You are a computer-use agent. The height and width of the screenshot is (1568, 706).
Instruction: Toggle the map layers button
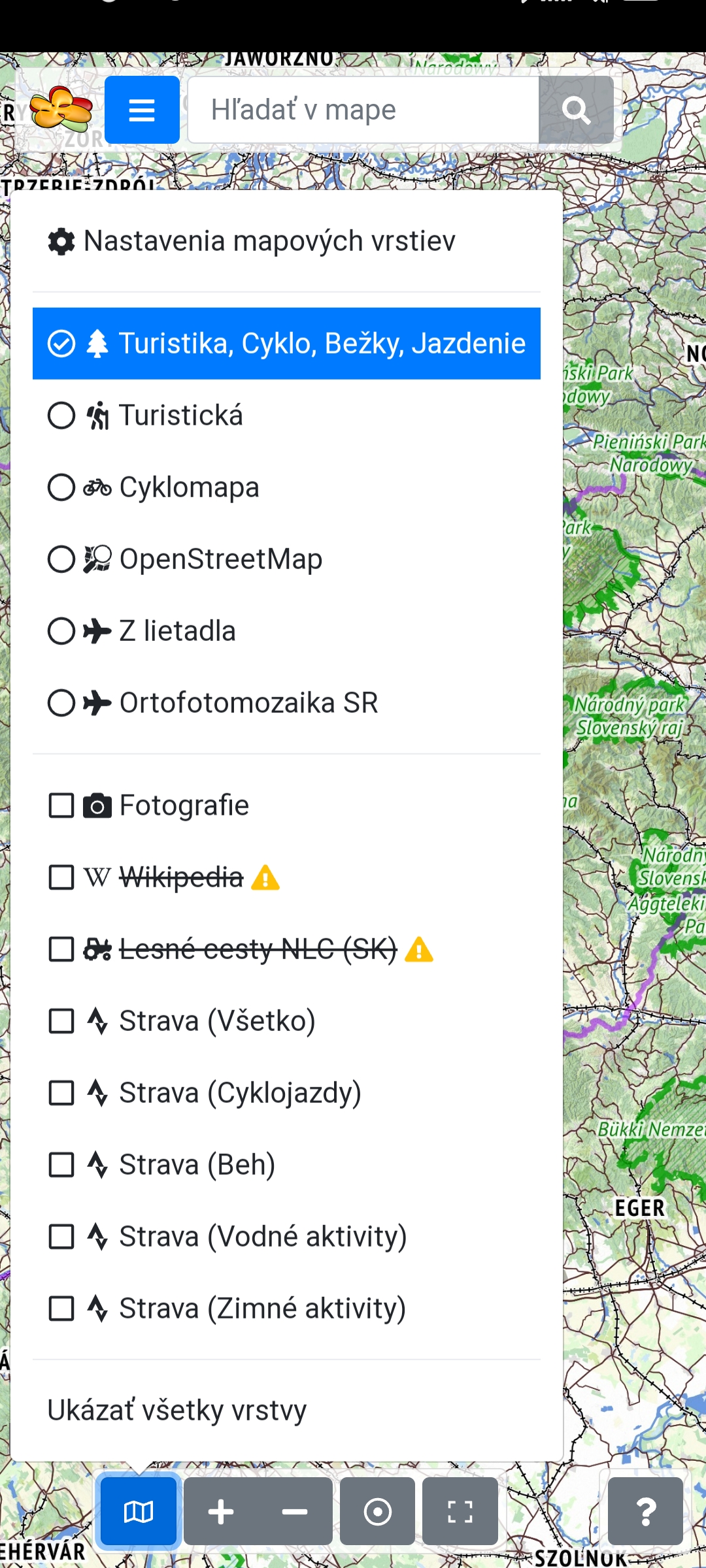click(139, 1511)
